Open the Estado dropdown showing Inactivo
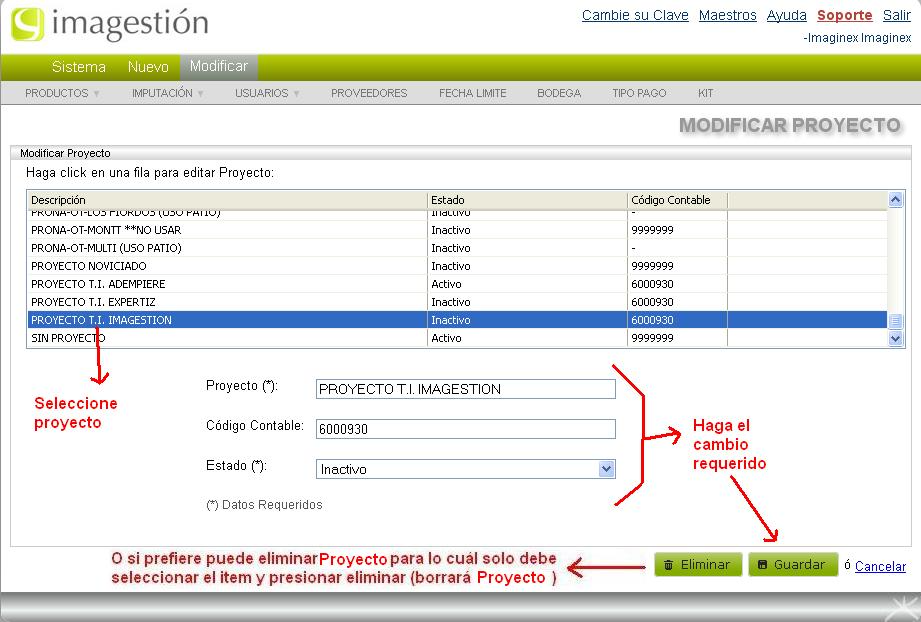 (465, 469)
